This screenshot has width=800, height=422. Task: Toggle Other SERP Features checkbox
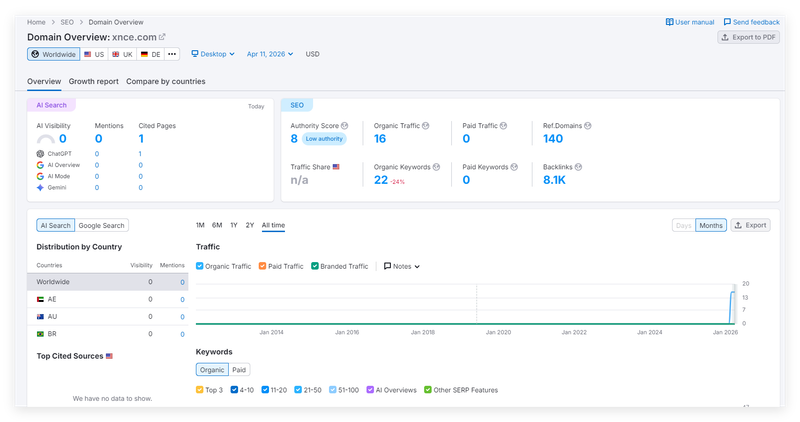tap(428, 390)
